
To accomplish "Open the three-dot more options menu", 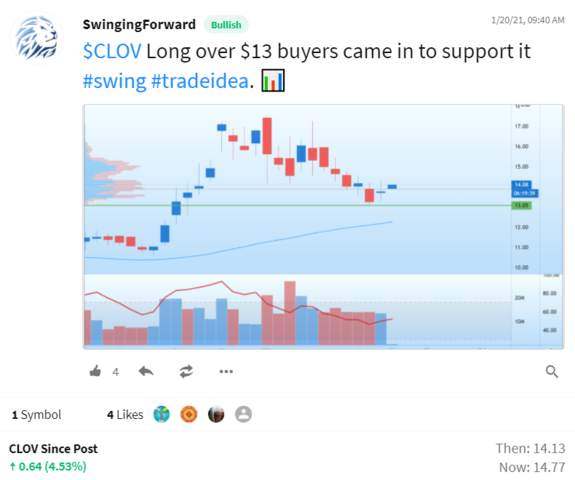I will (226, 371).
